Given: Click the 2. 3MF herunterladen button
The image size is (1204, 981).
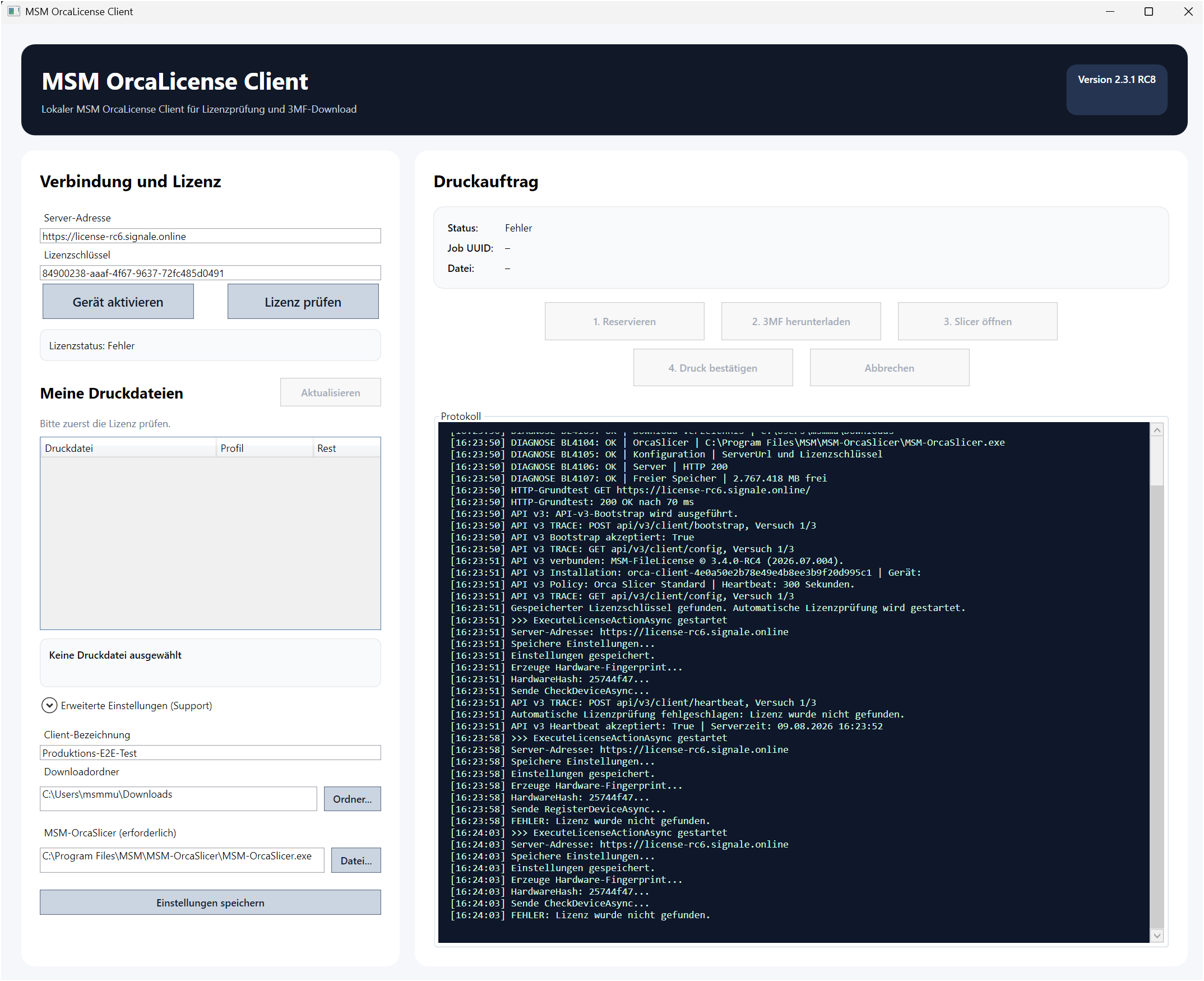Looking at the screenshot, I should [801, 322].
